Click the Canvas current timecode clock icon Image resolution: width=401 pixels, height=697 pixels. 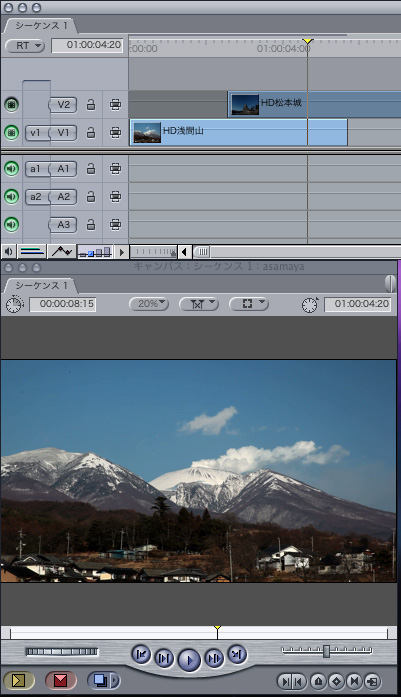click(x=310, y=304)
